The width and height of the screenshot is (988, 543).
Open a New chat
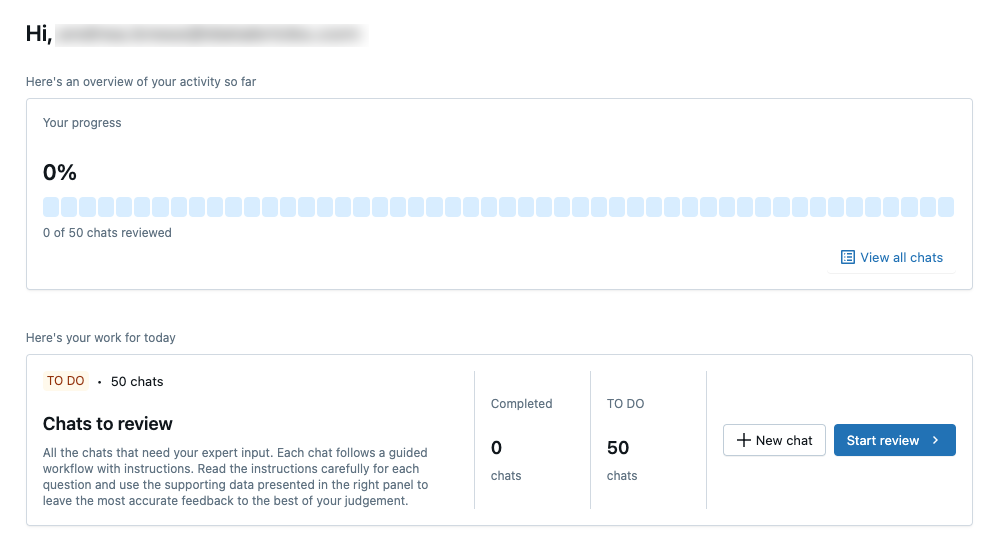point(774,440)
